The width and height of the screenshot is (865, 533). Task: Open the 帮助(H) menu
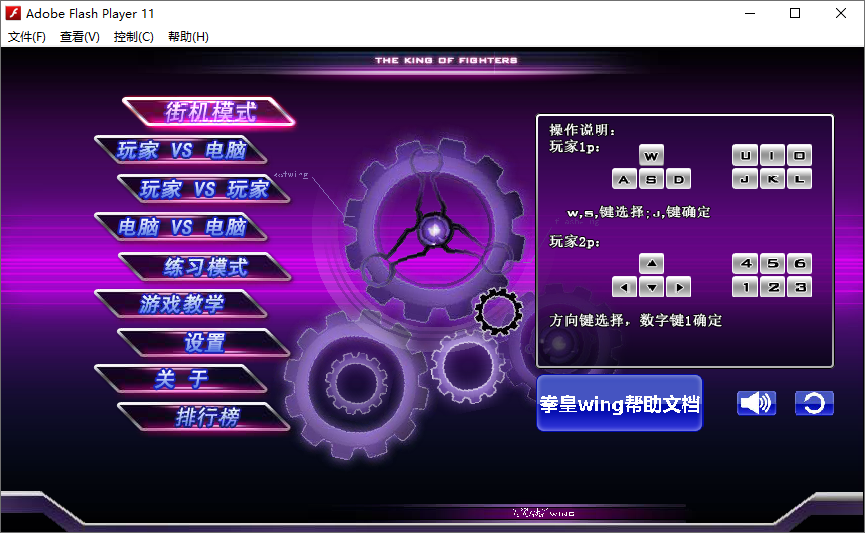coord(188,36)
